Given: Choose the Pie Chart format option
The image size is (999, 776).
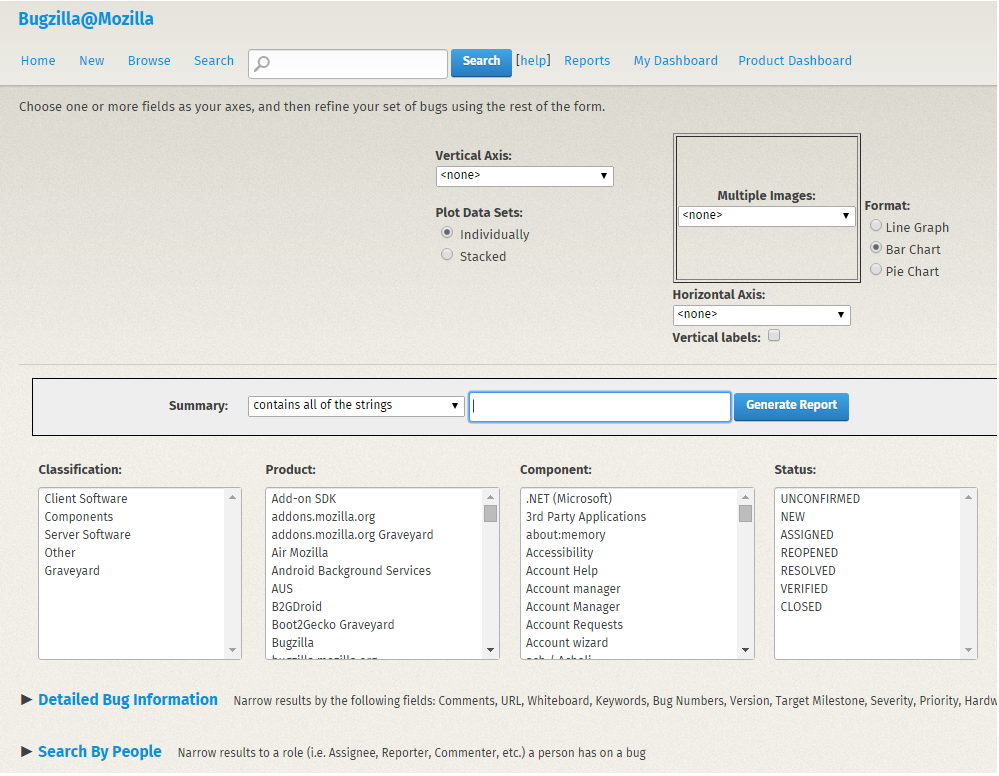Looking at the screenshot, I should click(x=876, y=270).
